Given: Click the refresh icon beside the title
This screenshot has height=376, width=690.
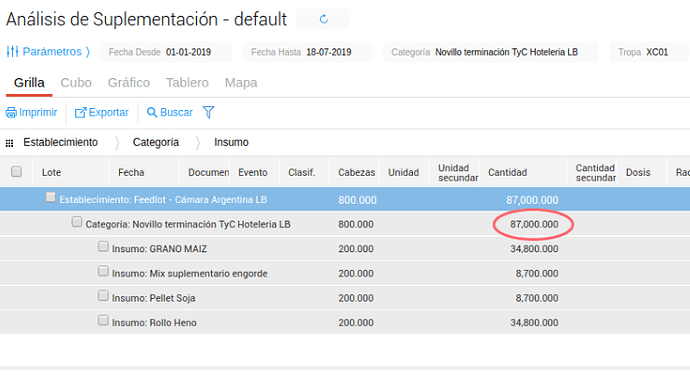Looking at the screenshot, I should point(323,19).
